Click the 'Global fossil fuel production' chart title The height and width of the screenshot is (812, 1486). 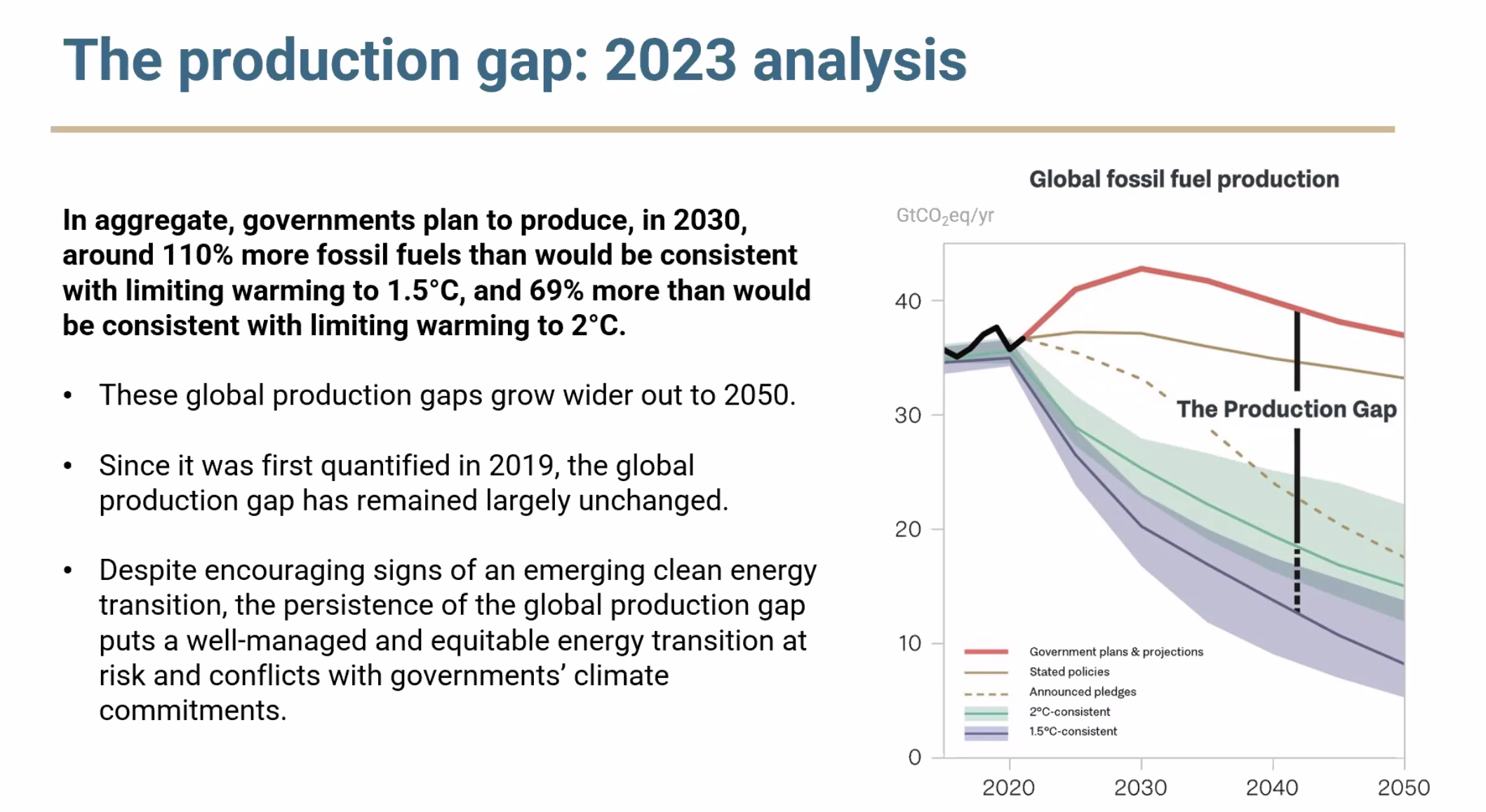click(x=1184, y=180)
